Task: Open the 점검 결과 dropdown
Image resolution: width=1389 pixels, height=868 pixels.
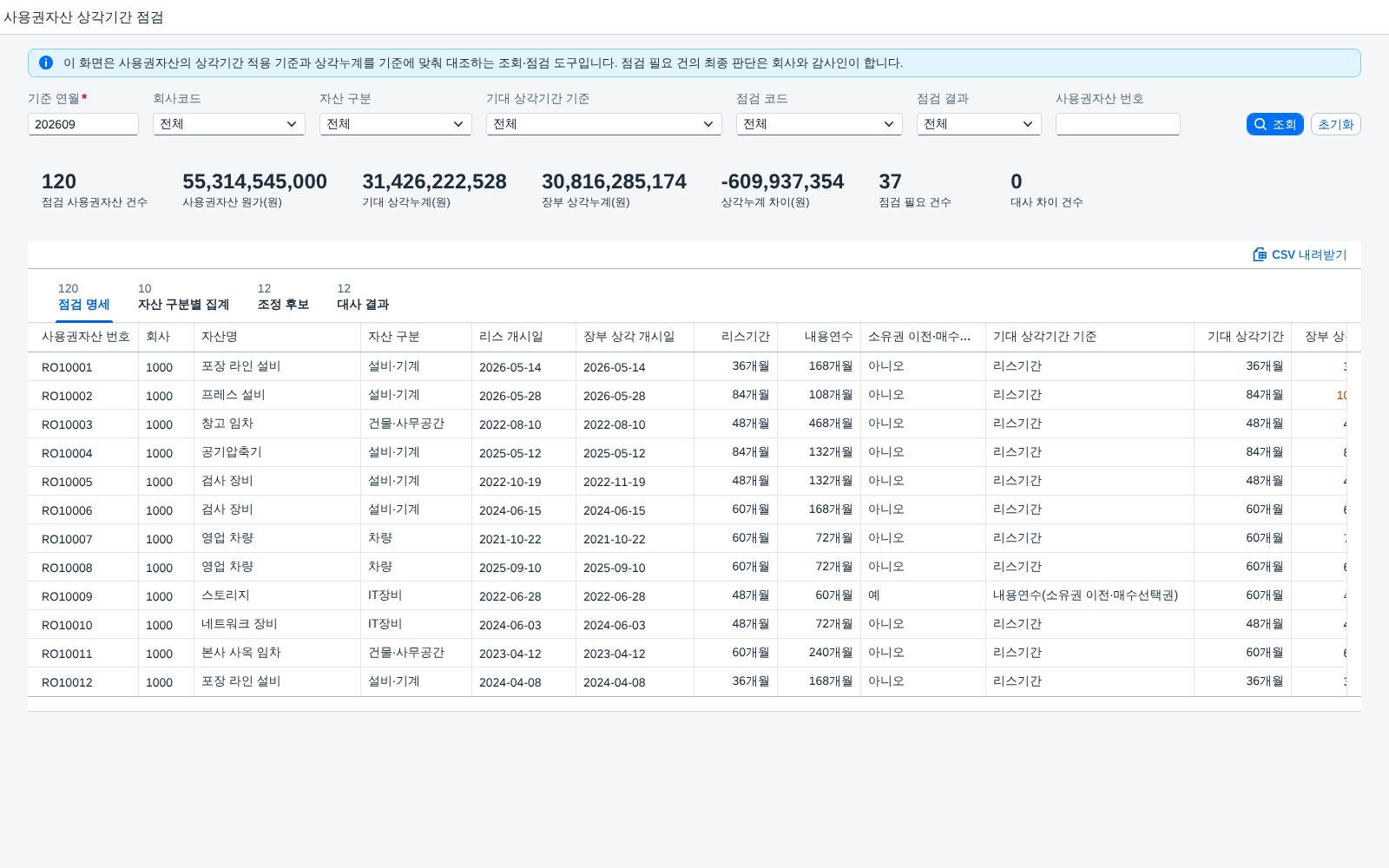Action: pos(979,124)
